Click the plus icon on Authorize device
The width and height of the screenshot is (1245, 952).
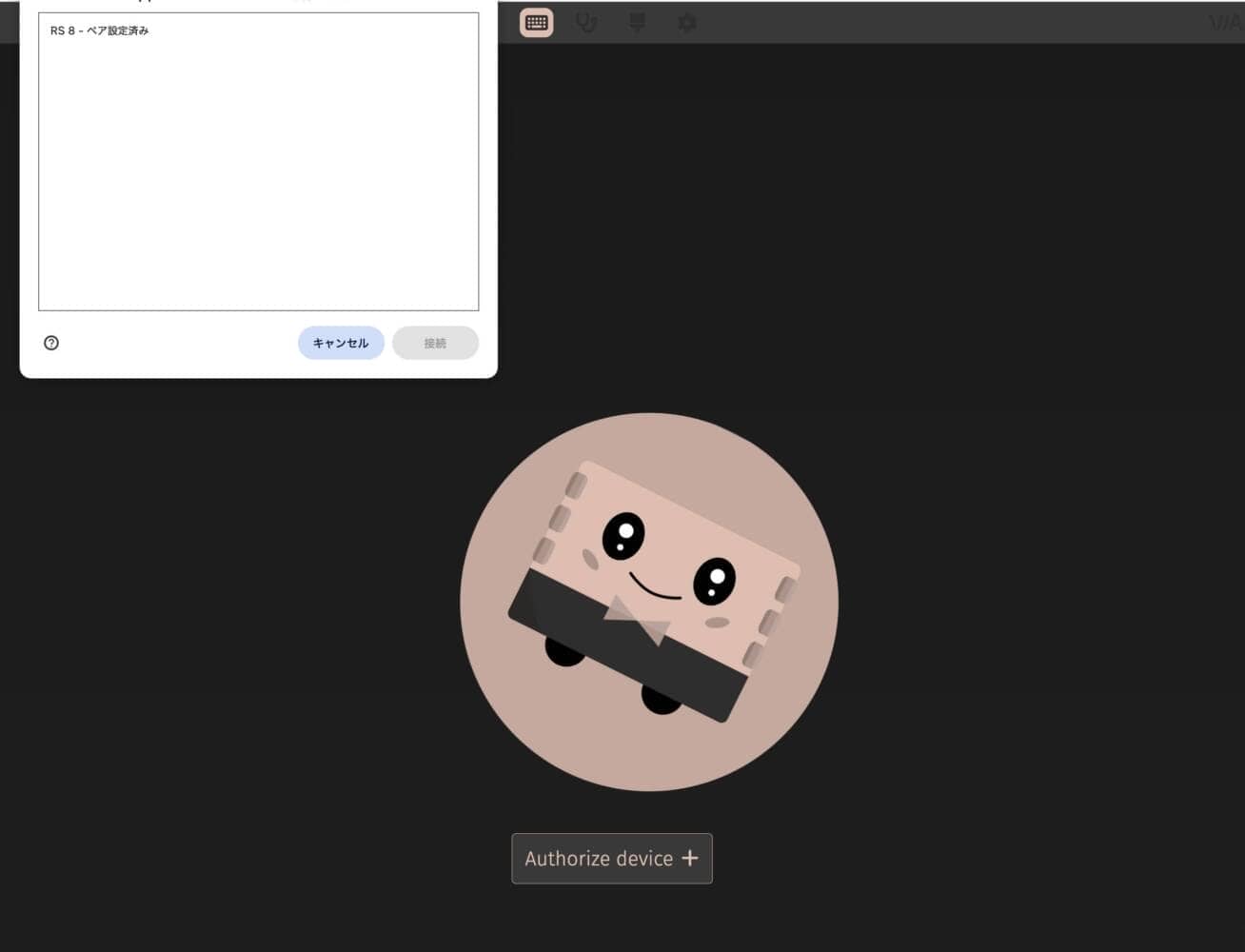tap(690, 858)
